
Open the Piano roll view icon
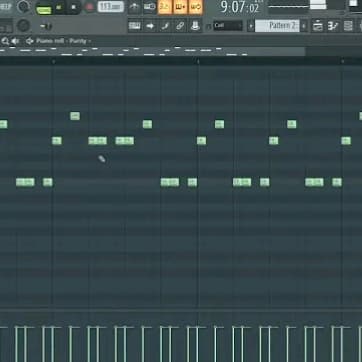[333, 26]
